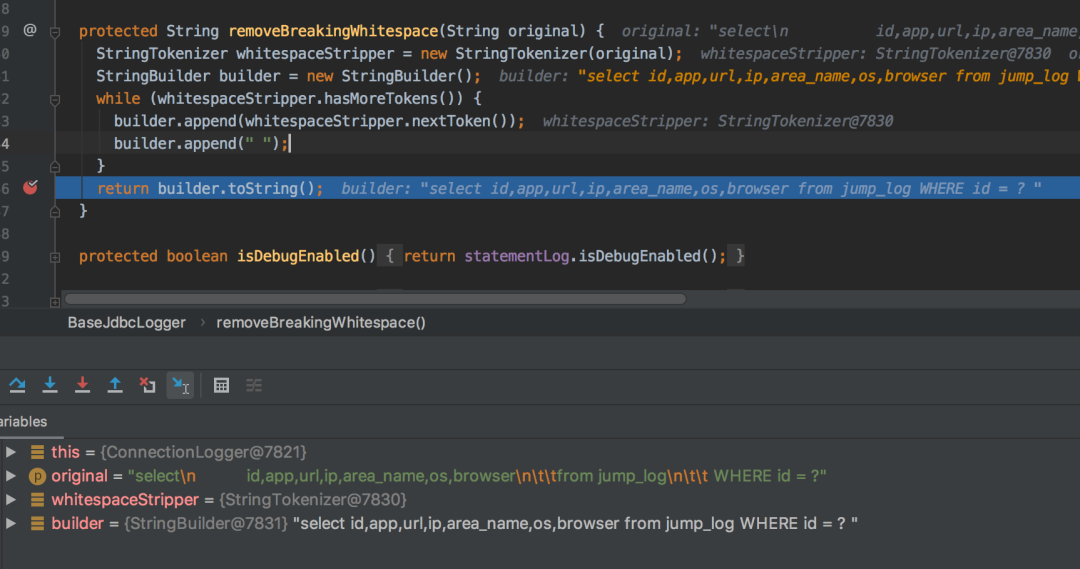The image size is (1080, 569).
Task: Open the Evaluate Expression calculator icon
Action: coord(221,386)
